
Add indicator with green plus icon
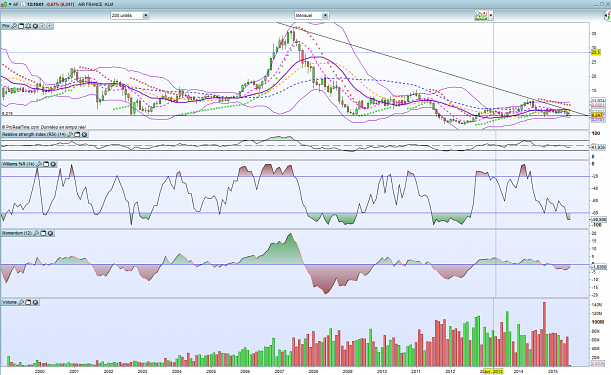pos(49,26)
